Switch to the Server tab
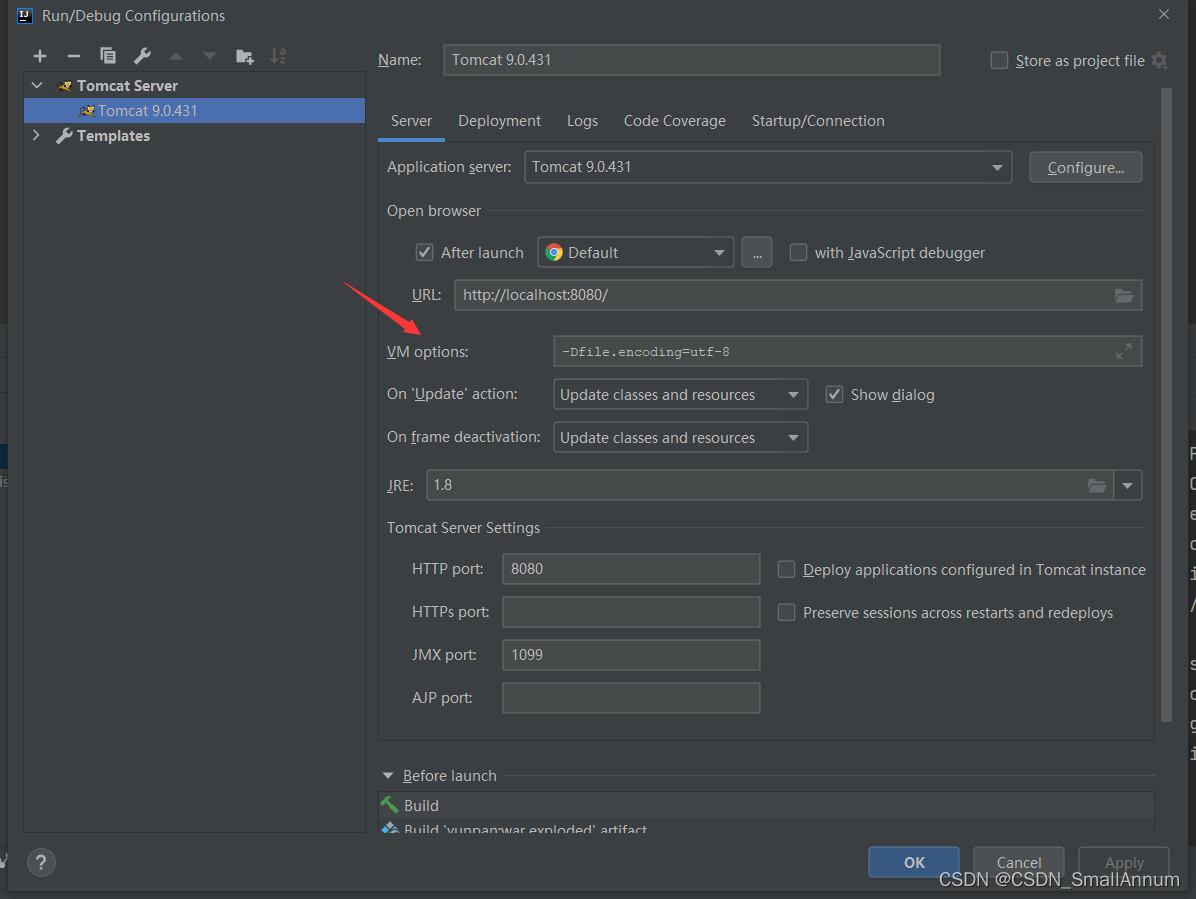Image resolution: width=1196 pixels, height=899 pixels. click(411, 120)
